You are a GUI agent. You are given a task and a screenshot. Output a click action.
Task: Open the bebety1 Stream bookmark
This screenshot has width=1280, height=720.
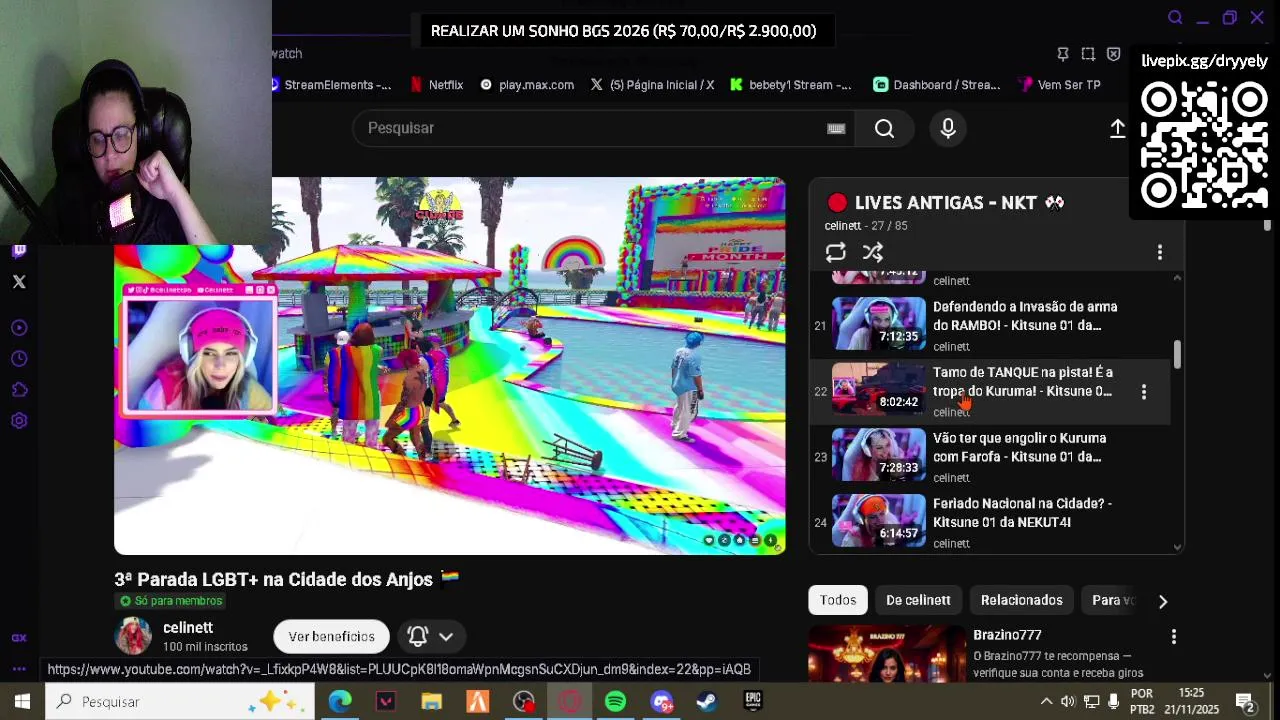point(790,85)
